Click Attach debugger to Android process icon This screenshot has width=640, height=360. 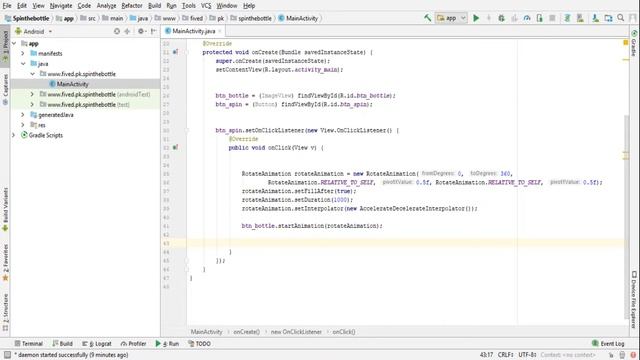pos(540,18)
